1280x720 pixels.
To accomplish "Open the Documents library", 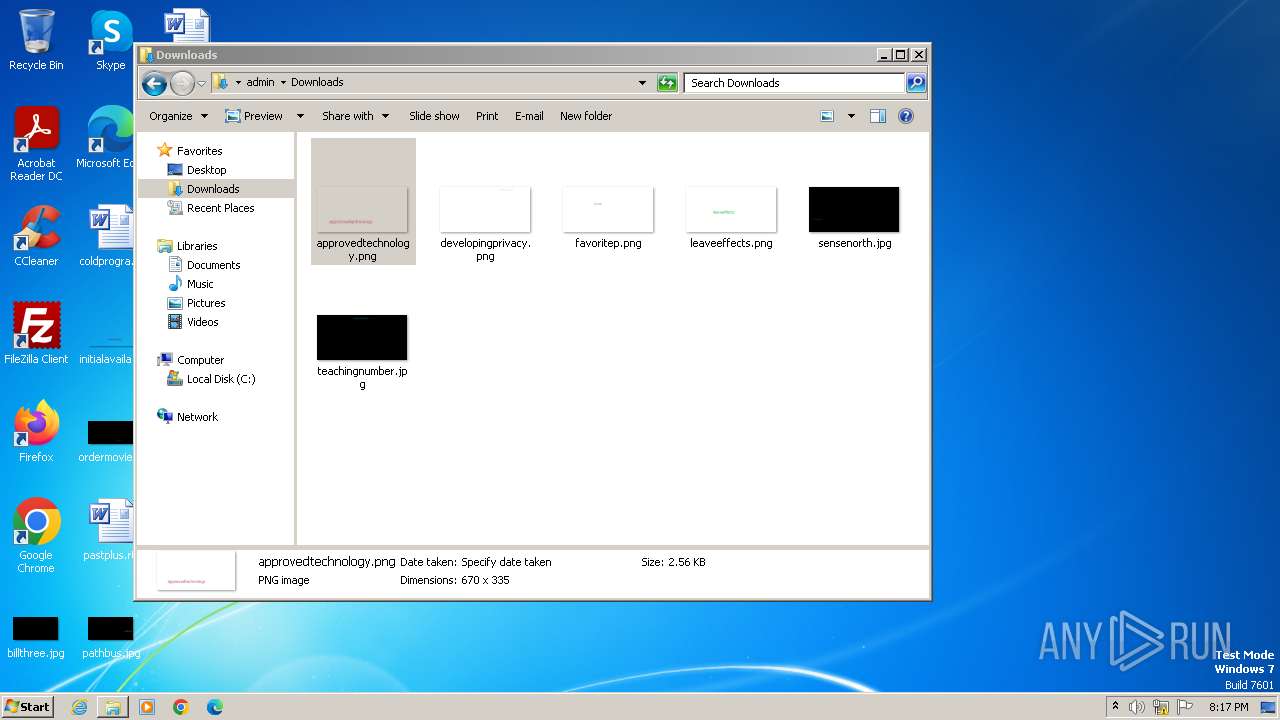I will pos(213,265).
